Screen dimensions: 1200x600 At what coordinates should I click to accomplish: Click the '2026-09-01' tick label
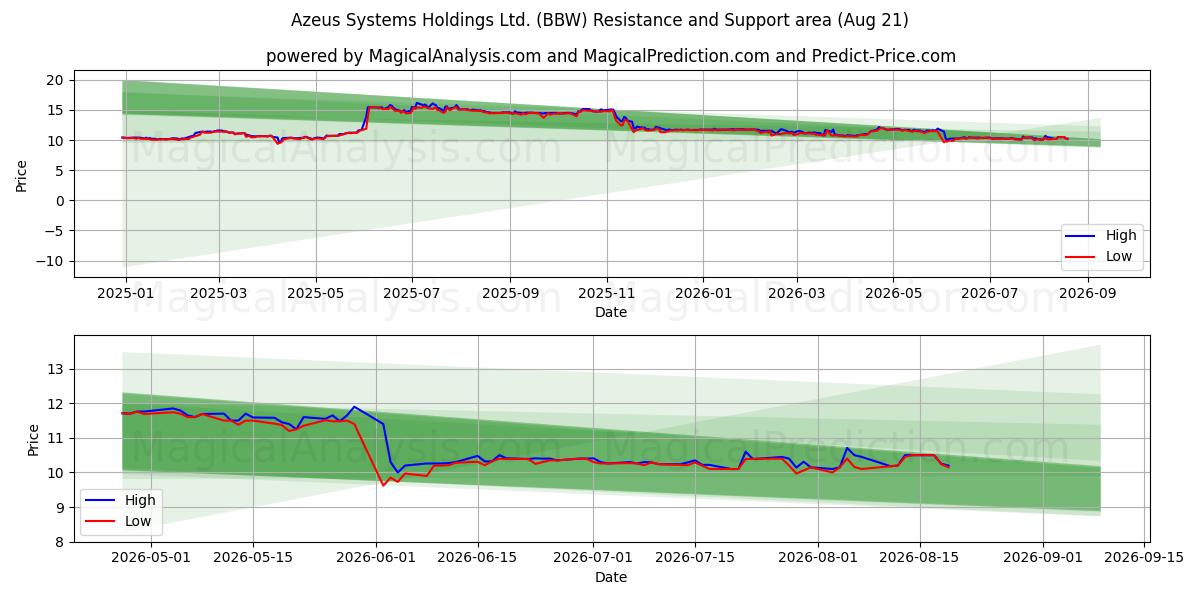pyautogui.click(x=1044, y=557)
